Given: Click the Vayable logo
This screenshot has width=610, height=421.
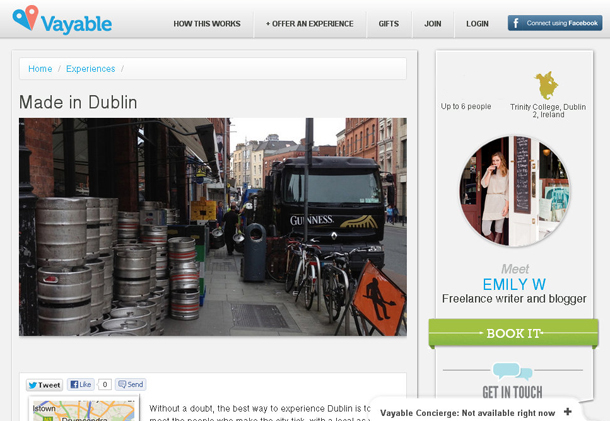Looking at the screenshot, I should pyautogui.click(x=62, y=19).
